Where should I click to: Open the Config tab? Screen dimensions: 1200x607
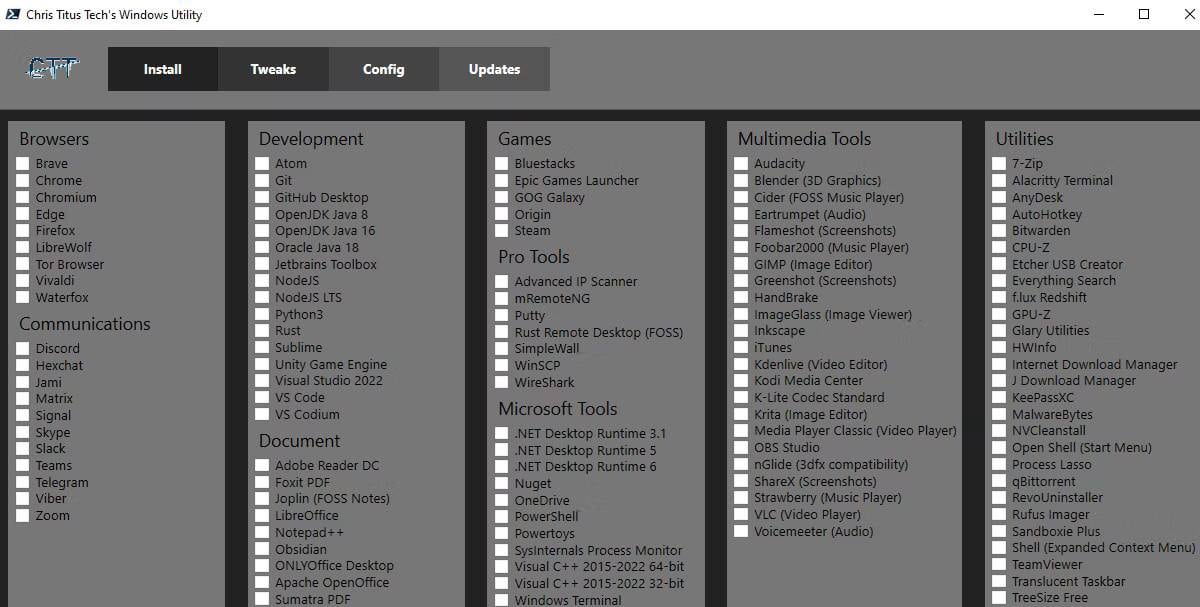383,69
